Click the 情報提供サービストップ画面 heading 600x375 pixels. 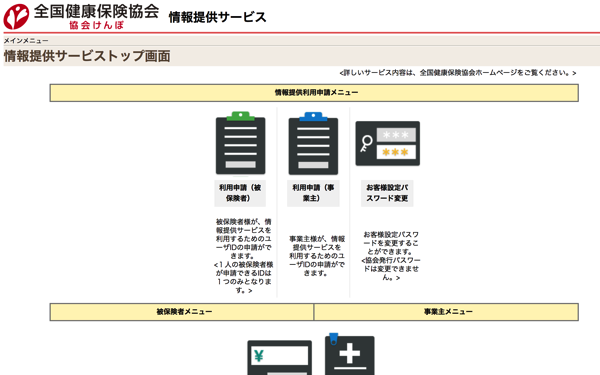[87, 56]
